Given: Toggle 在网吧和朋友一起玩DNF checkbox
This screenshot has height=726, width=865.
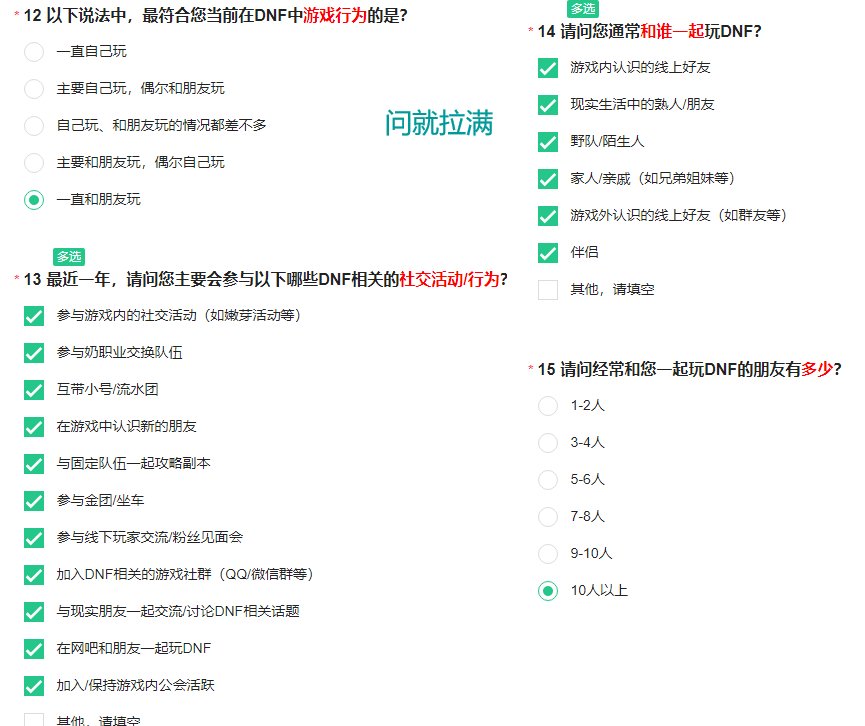Looking at the screenshot, I should tap(34, 649).
